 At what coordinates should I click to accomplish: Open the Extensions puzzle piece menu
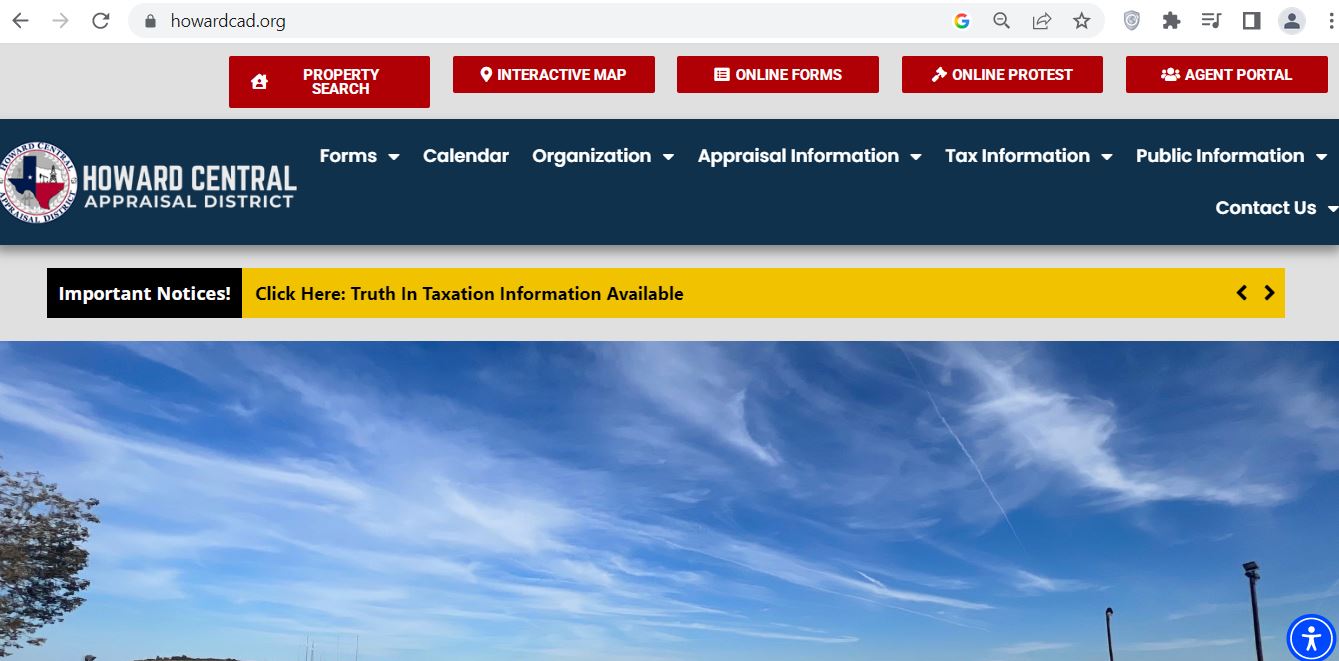pyautogui.click(x=1171, y=21)
